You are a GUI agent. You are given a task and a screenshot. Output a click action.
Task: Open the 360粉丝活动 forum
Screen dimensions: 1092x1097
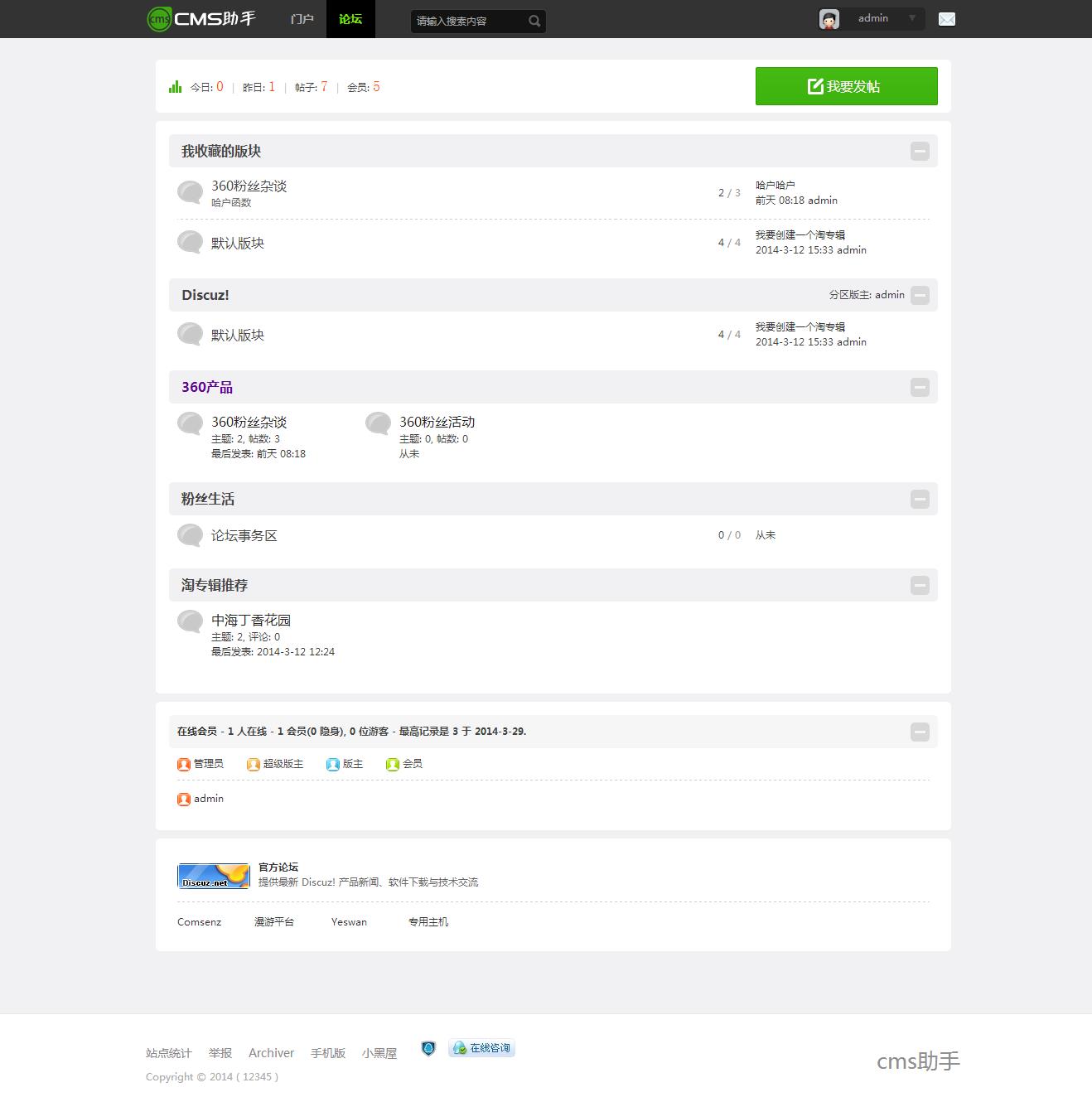click(437, 423)
